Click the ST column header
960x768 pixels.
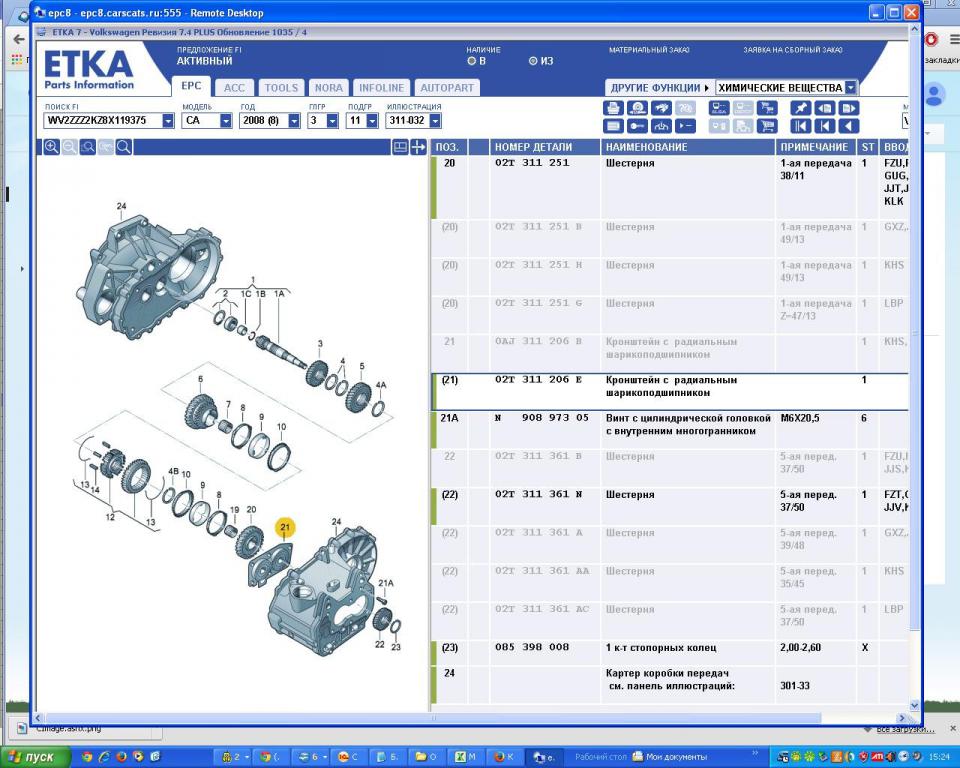click(868, 147)
